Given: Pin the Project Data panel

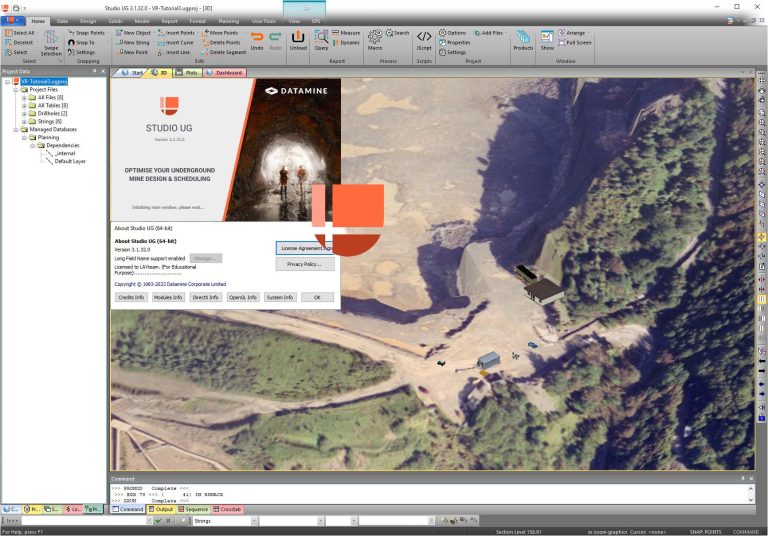Looking at the screenshot, I should (95, 72).
